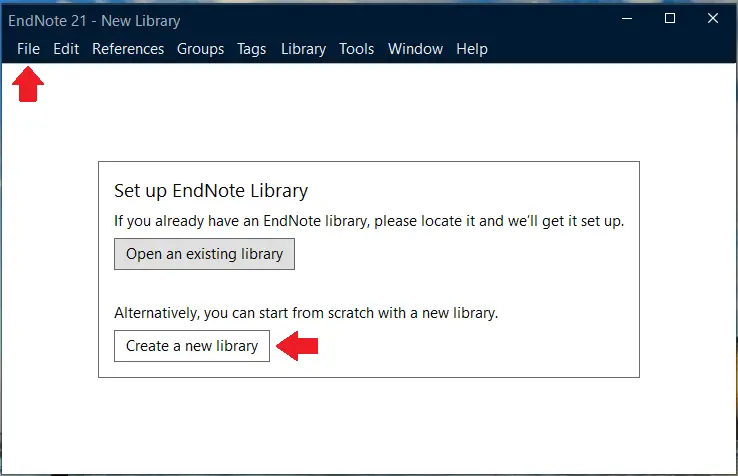Image resolution: width=738 pixels, height=476 pixels.
Task: Maximize the EndNote 21 window
Action: [670, 18]
